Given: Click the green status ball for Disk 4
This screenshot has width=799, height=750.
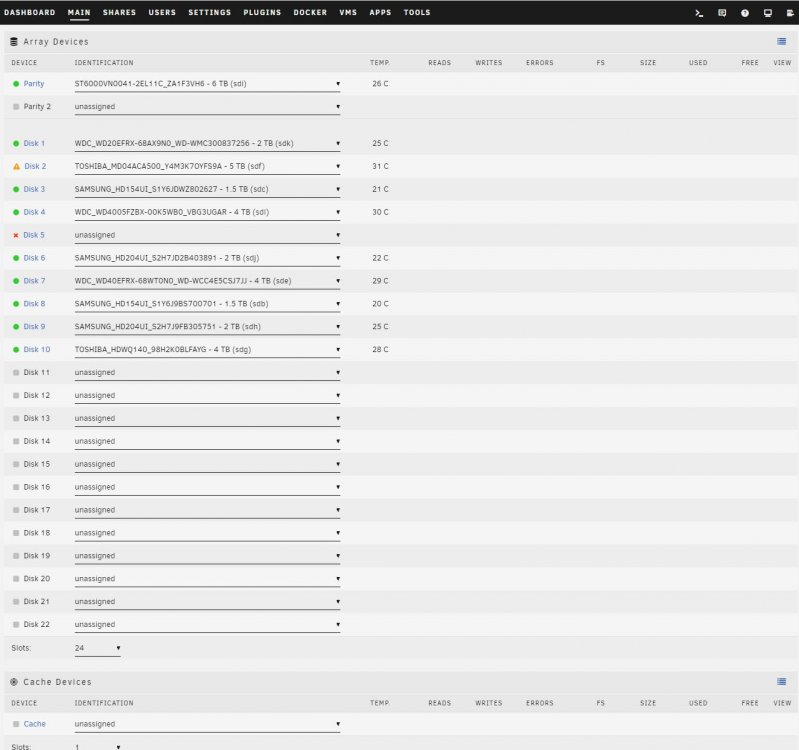Looking at the screenshot, I should tap(16, 212).
